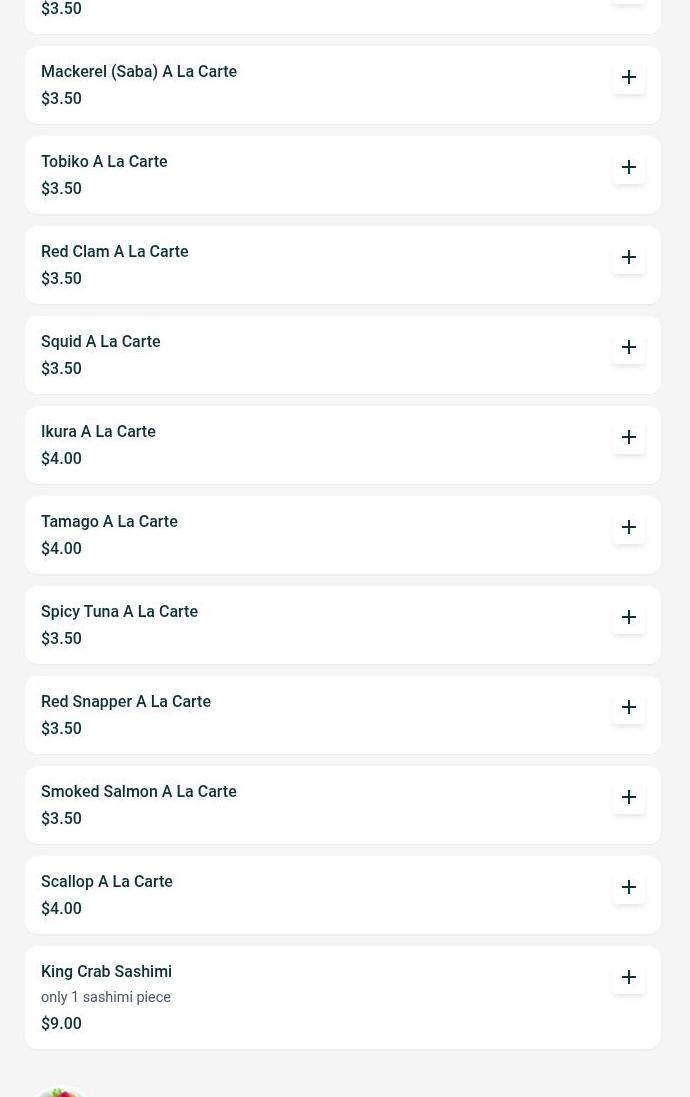Viewport: 690px width, 1097px height.
Task: Add King Crab Sashimi using plus icon
Action: point(628,977)
